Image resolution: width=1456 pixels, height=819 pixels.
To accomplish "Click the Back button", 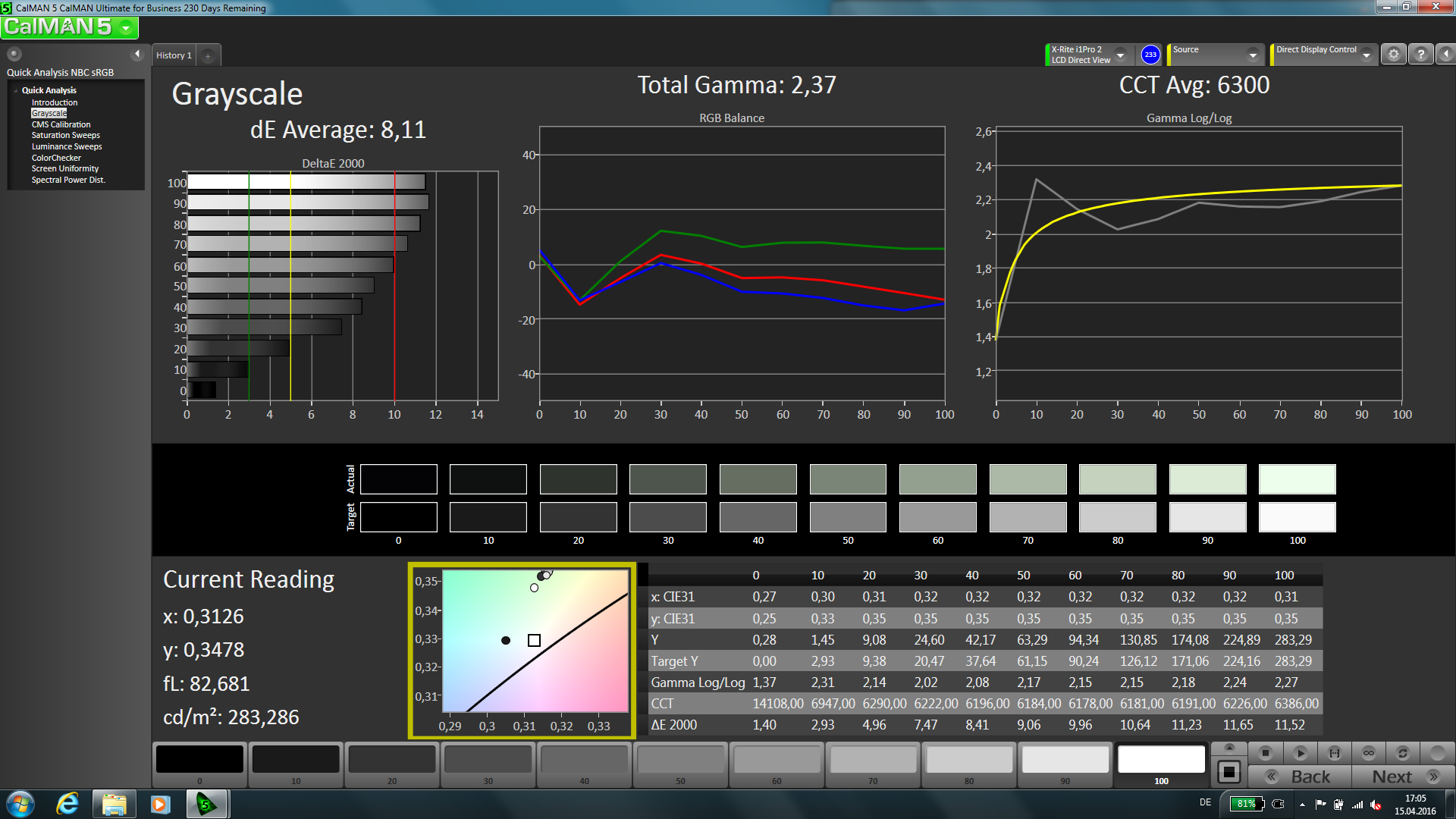I will pyautogui.click(x=1310, y=777).
